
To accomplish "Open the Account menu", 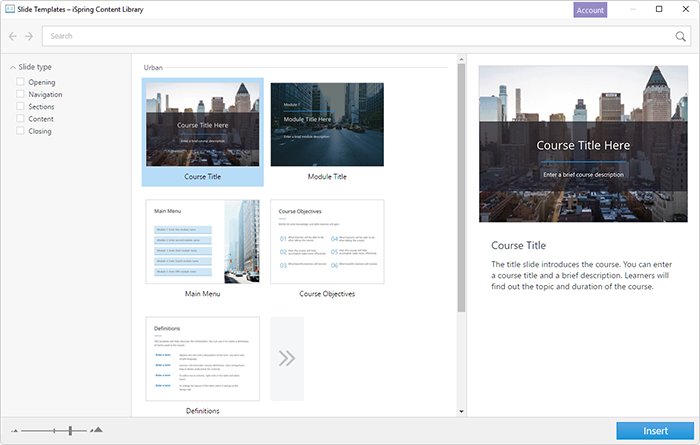I will [x=590, y=10].
